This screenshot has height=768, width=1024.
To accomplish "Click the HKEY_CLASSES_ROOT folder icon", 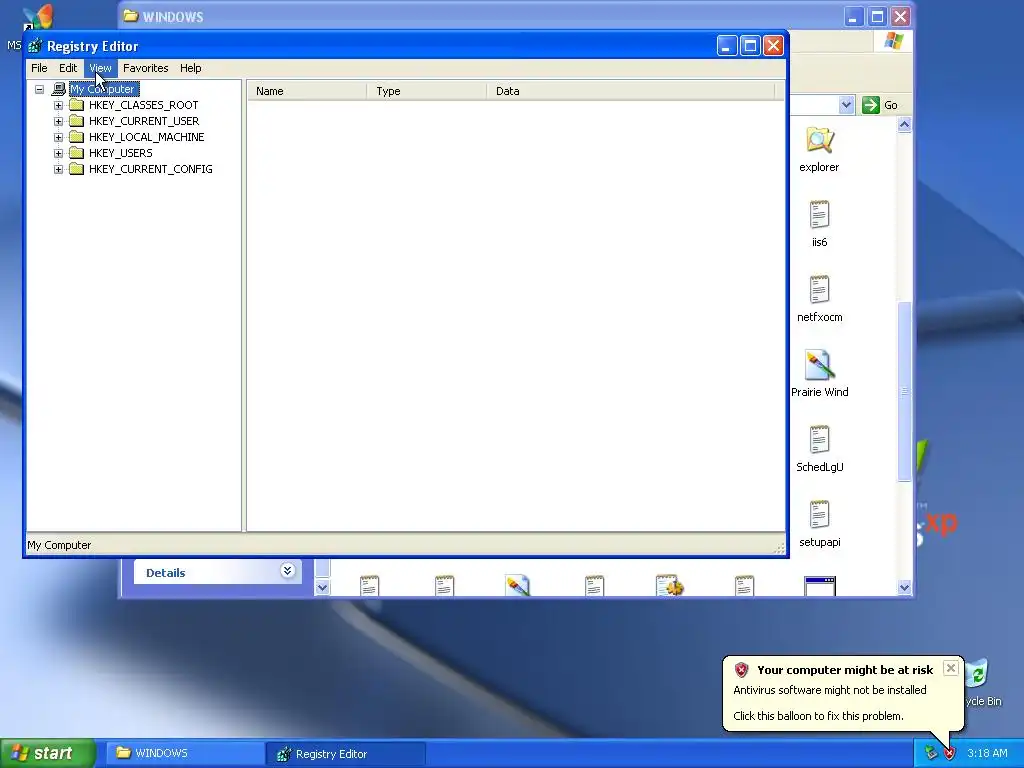I will click(76, 104).
